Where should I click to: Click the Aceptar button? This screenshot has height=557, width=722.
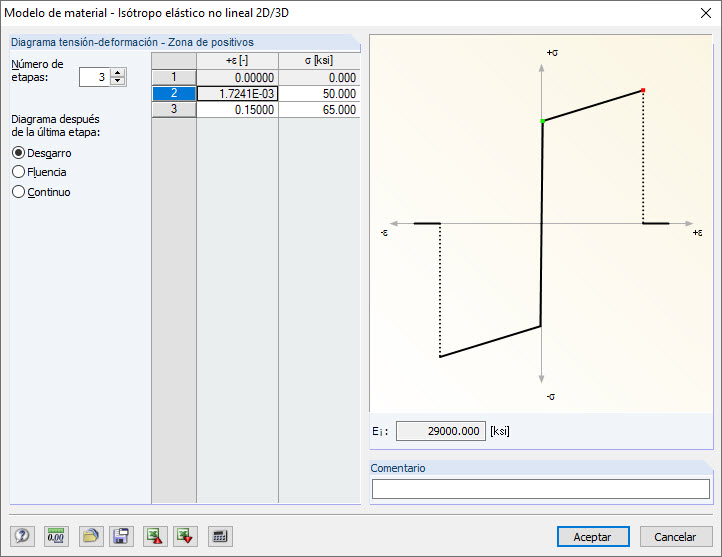tap(593, 537)
